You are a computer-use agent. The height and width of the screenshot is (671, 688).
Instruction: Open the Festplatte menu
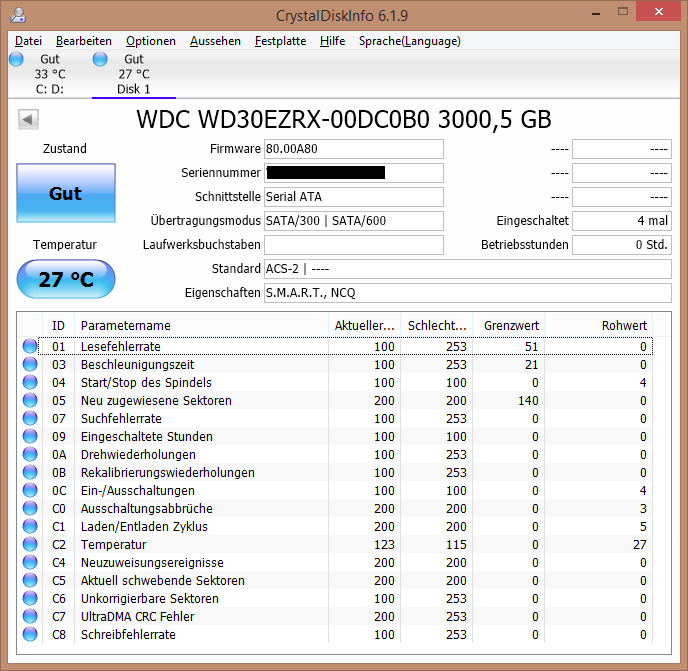click(x=280, y=41)
